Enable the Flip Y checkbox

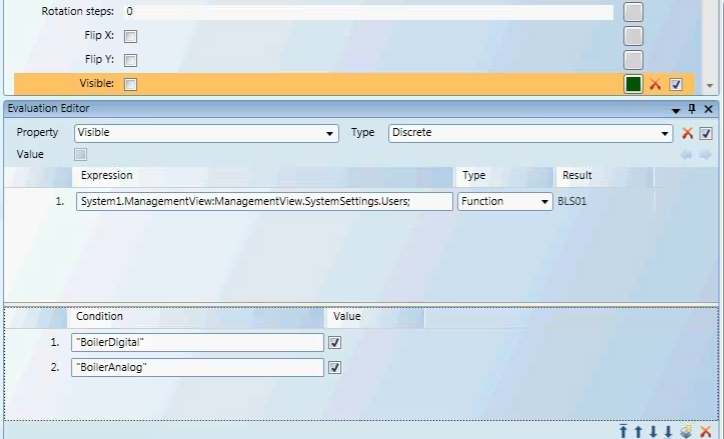pos(131,60)
